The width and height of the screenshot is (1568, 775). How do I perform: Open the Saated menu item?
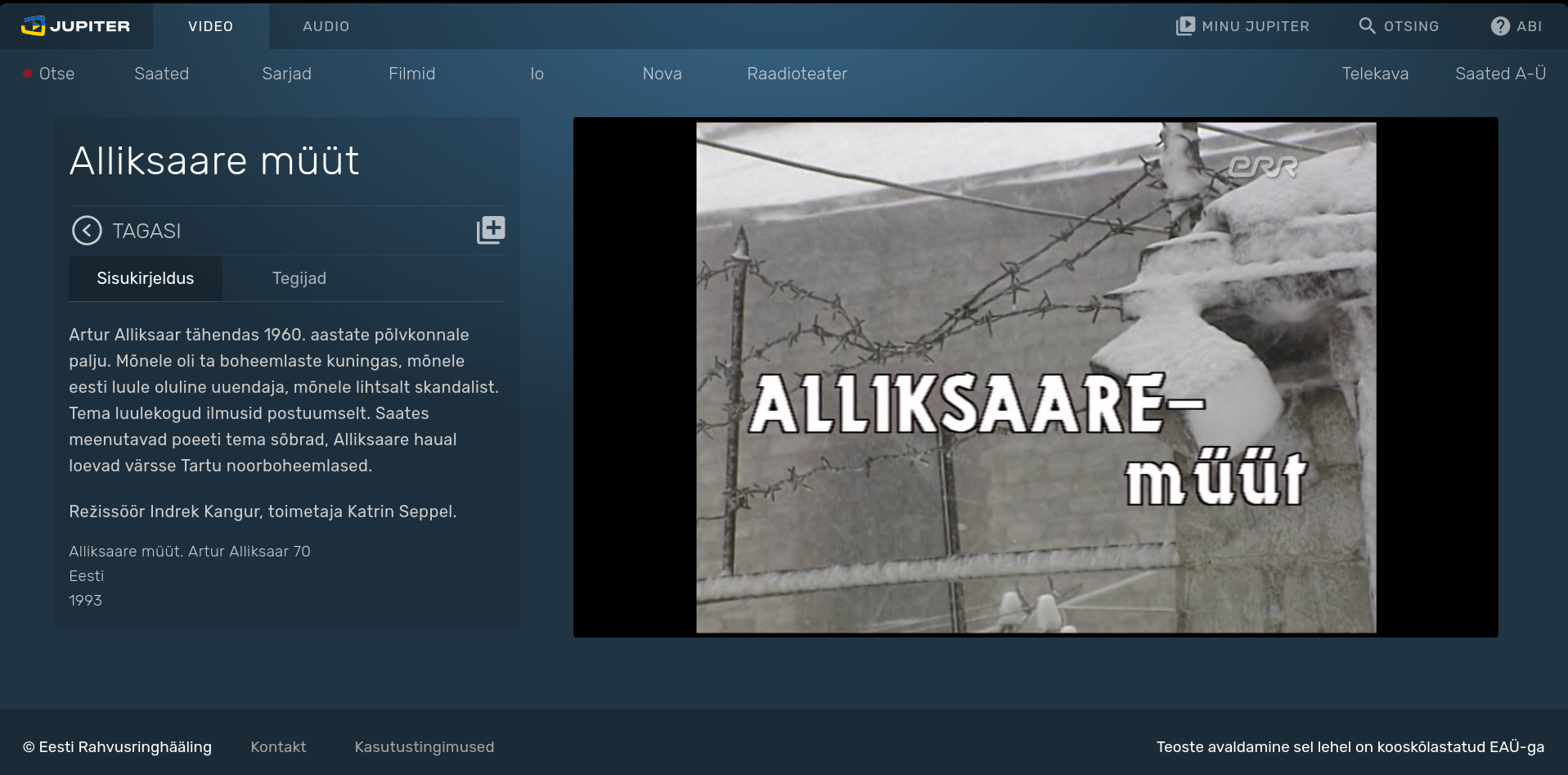click(x=162, y=74)
